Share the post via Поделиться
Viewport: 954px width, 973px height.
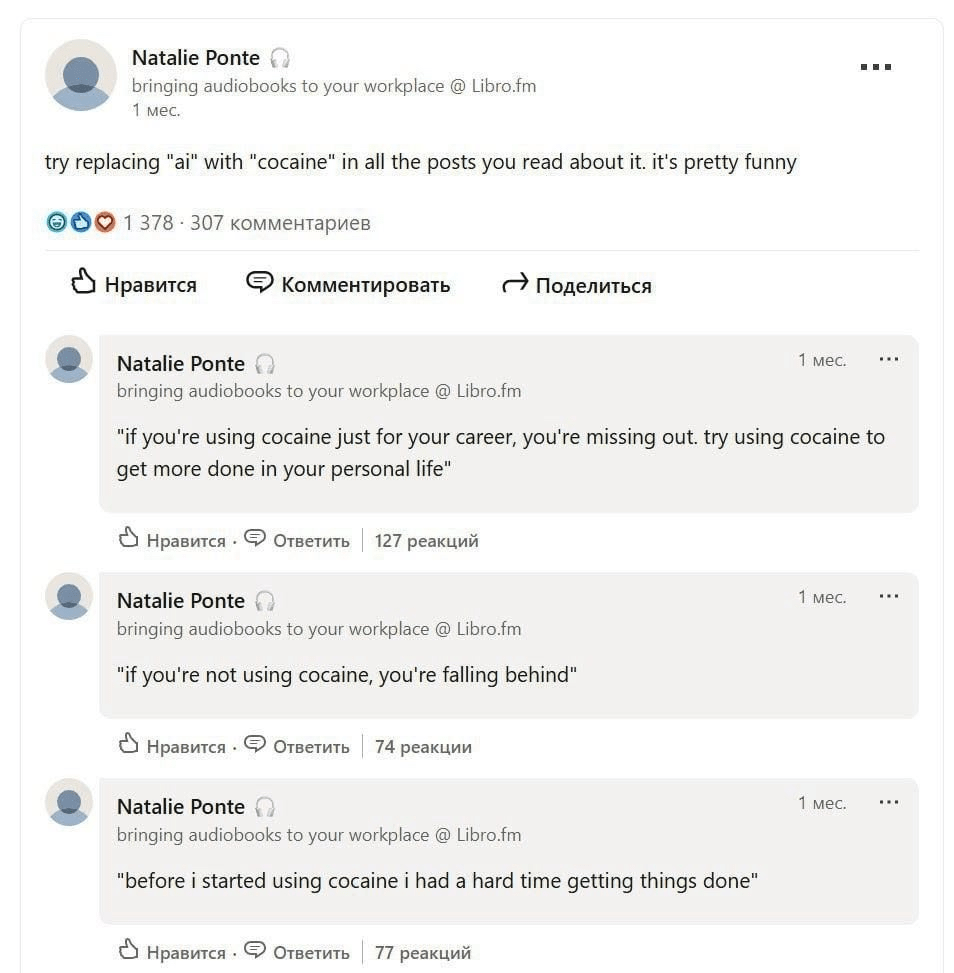(x=576, y=285)
